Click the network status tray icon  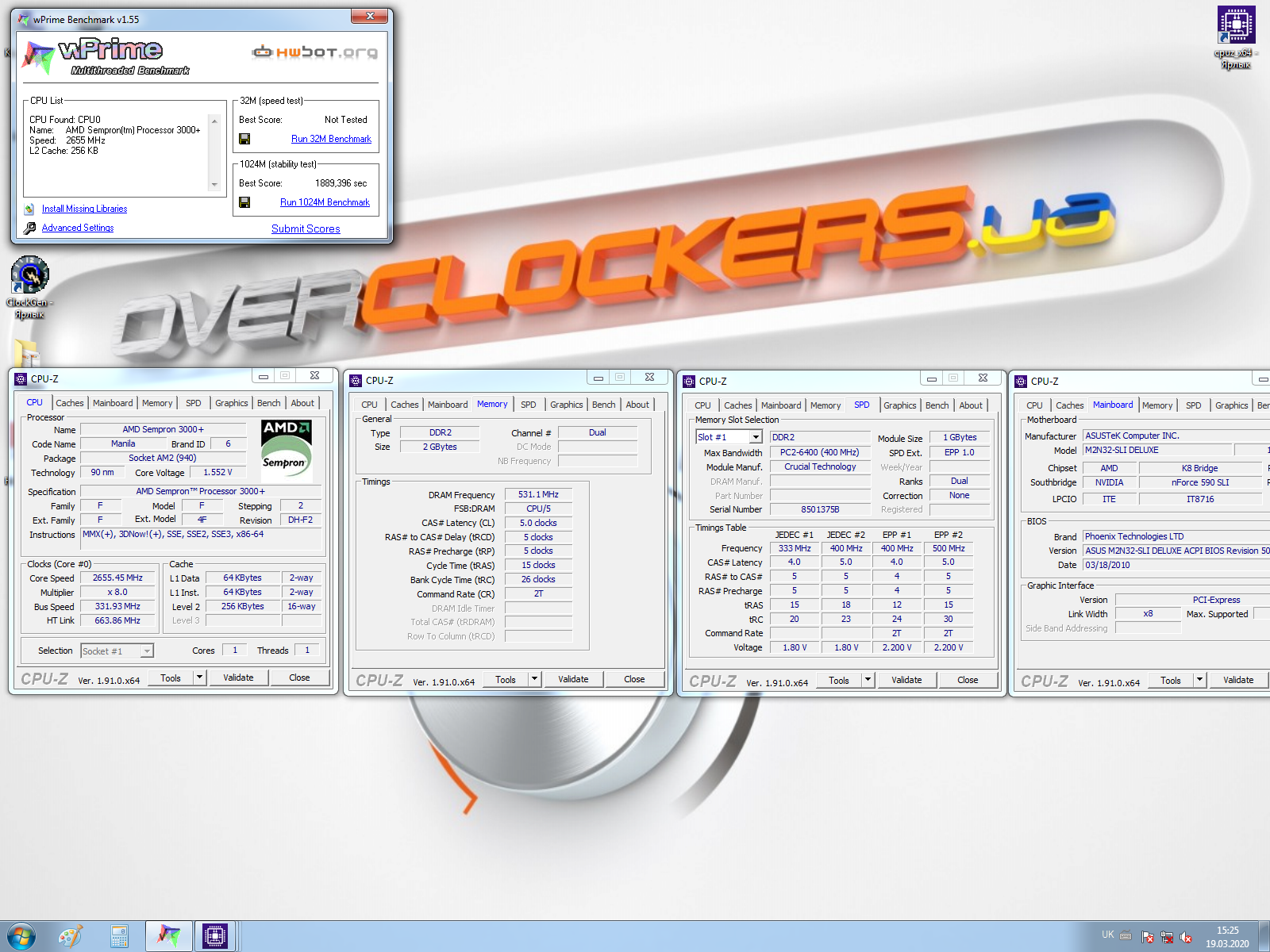coord(1167,937)
